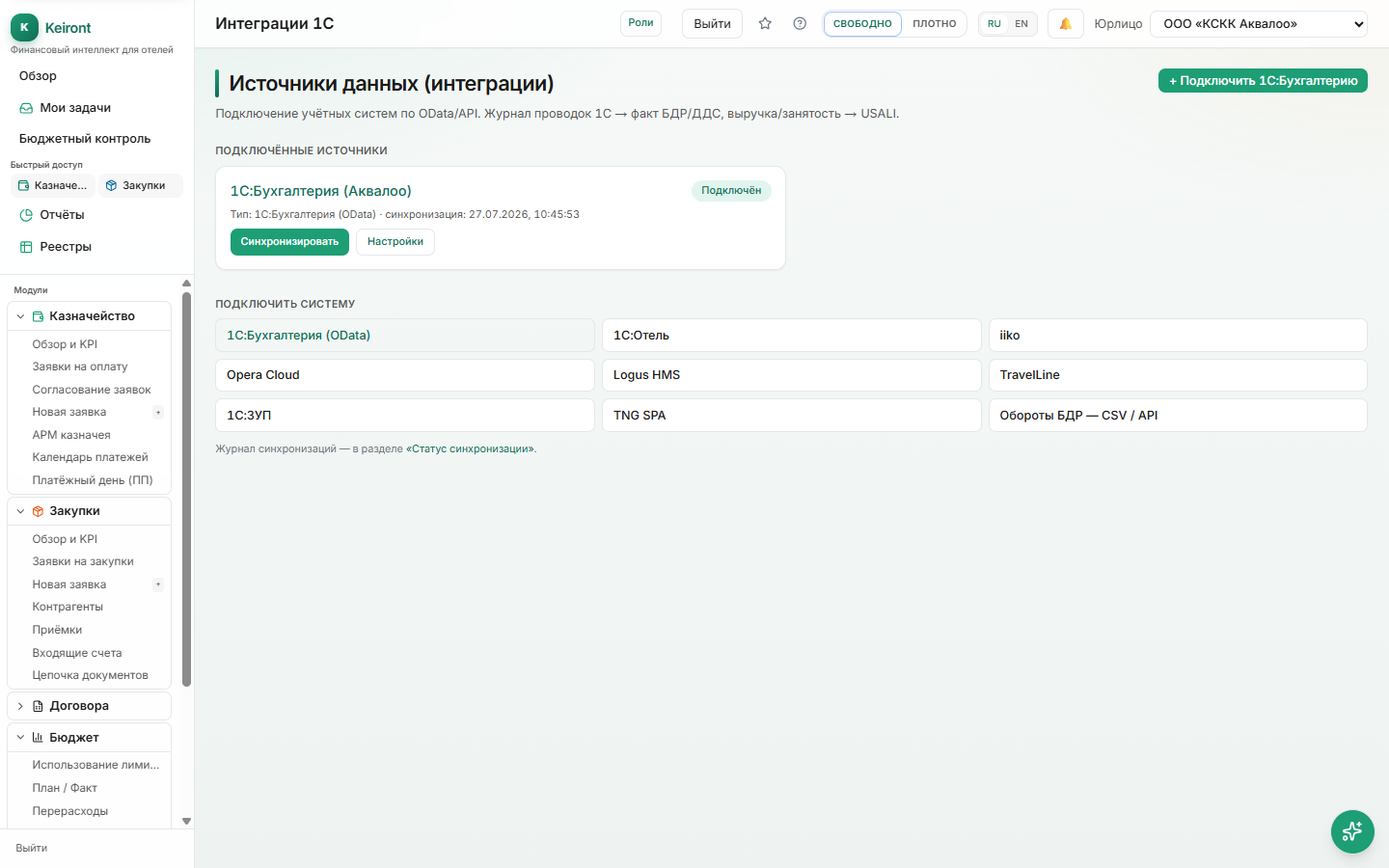The image size is (1389, 868).
Task: Select the TNG SPA system card
Action: point(792,416)
